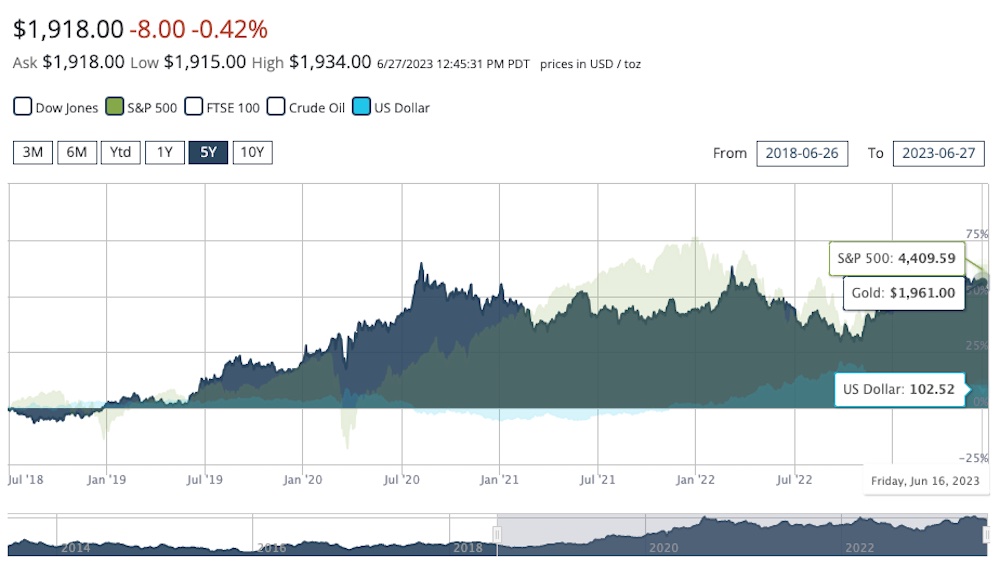Toggle the FTSE 100 comparison checkbox

coord(193,107)
